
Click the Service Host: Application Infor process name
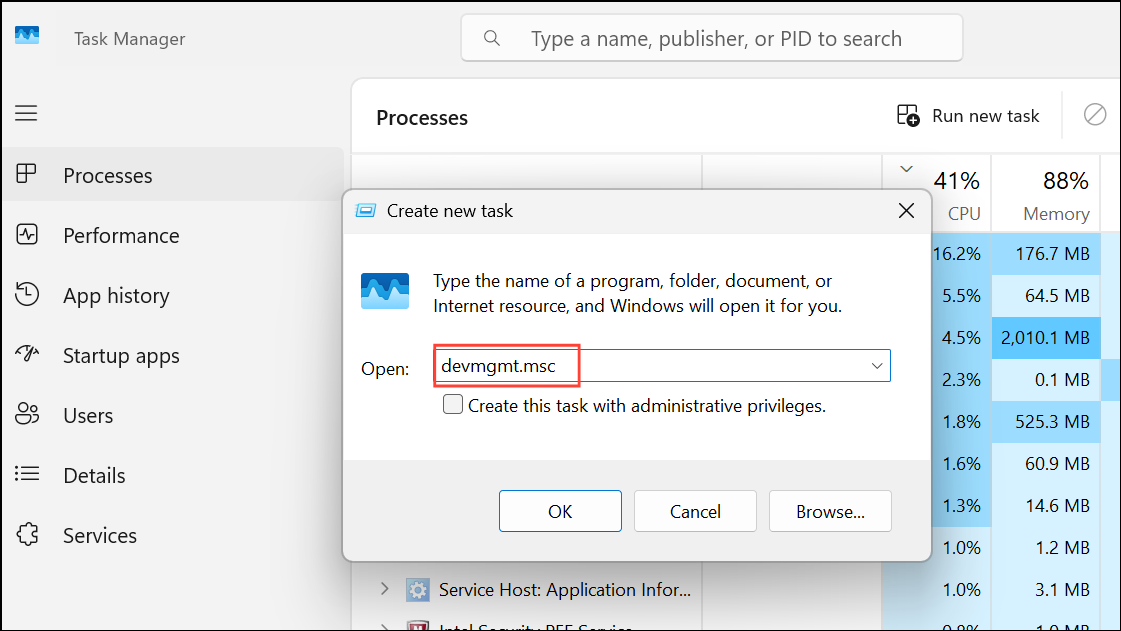click(x=565, y=590)
